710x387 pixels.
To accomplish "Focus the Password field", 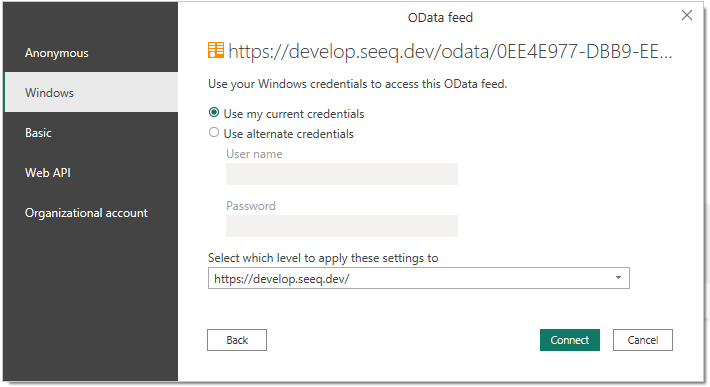I will click(x=342, y=226).
